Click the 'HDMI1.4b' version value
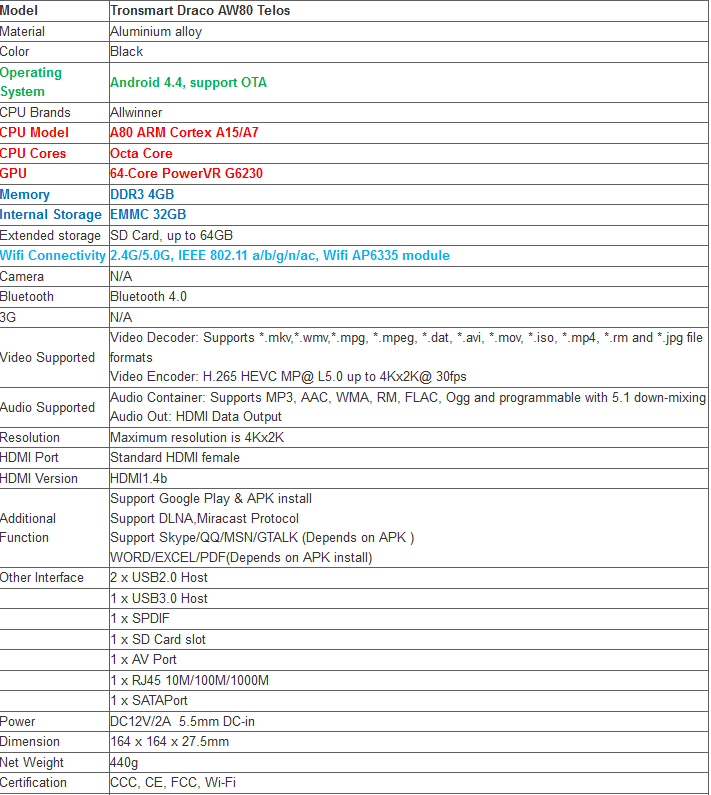The height and width of the screenshot is (795, 711). tap(138, 479)
